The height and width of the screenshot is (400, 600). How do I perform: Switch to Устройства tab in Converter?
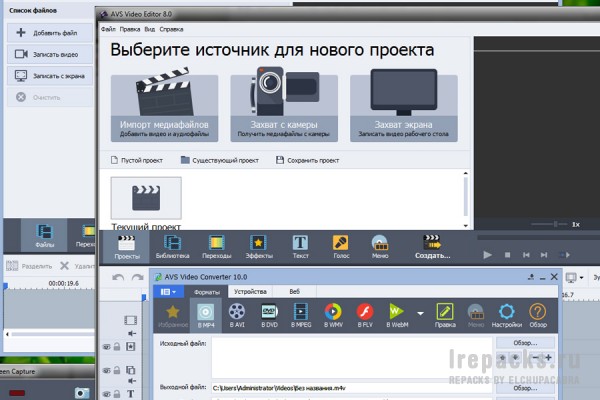point(250,292)
